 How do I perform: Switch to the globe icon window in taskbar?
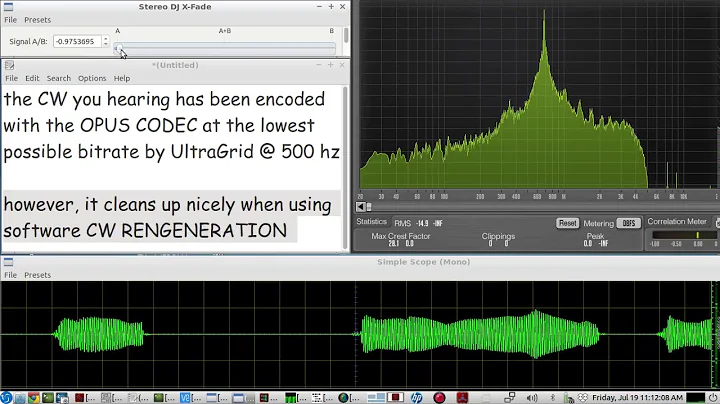pos(349,398)
